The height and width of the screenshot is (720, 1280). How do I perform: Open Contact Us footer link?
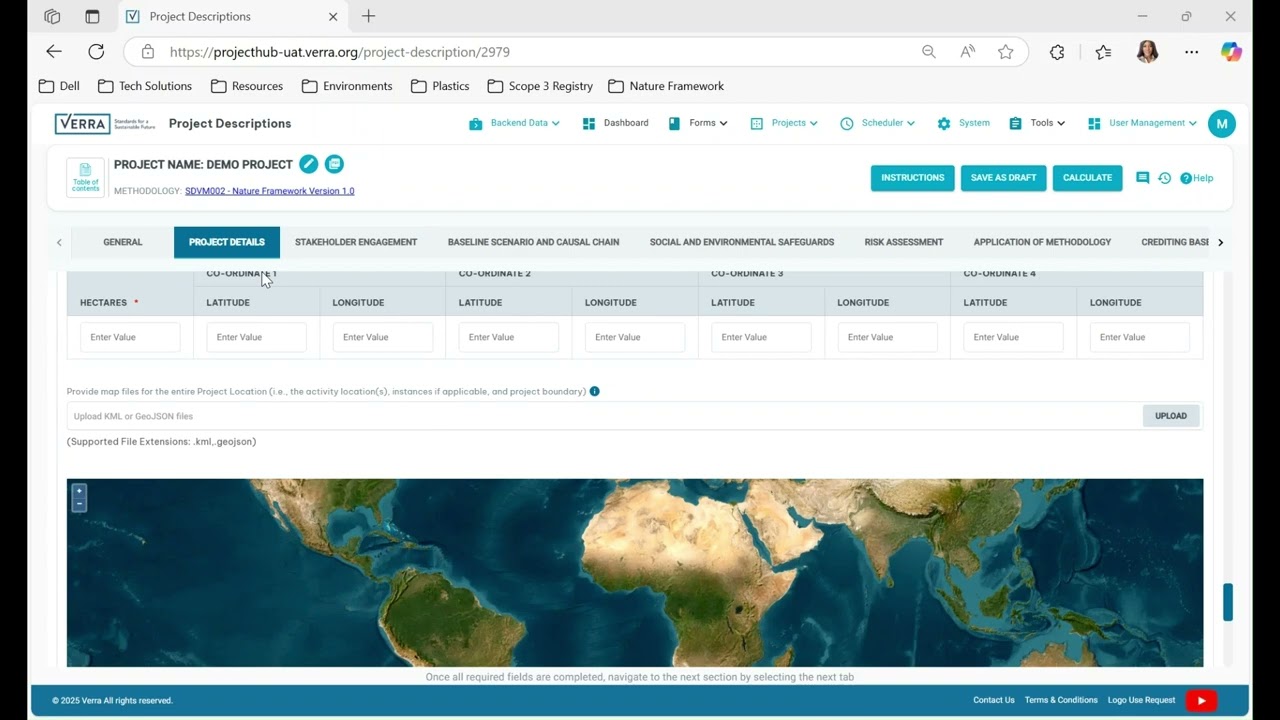993,700
